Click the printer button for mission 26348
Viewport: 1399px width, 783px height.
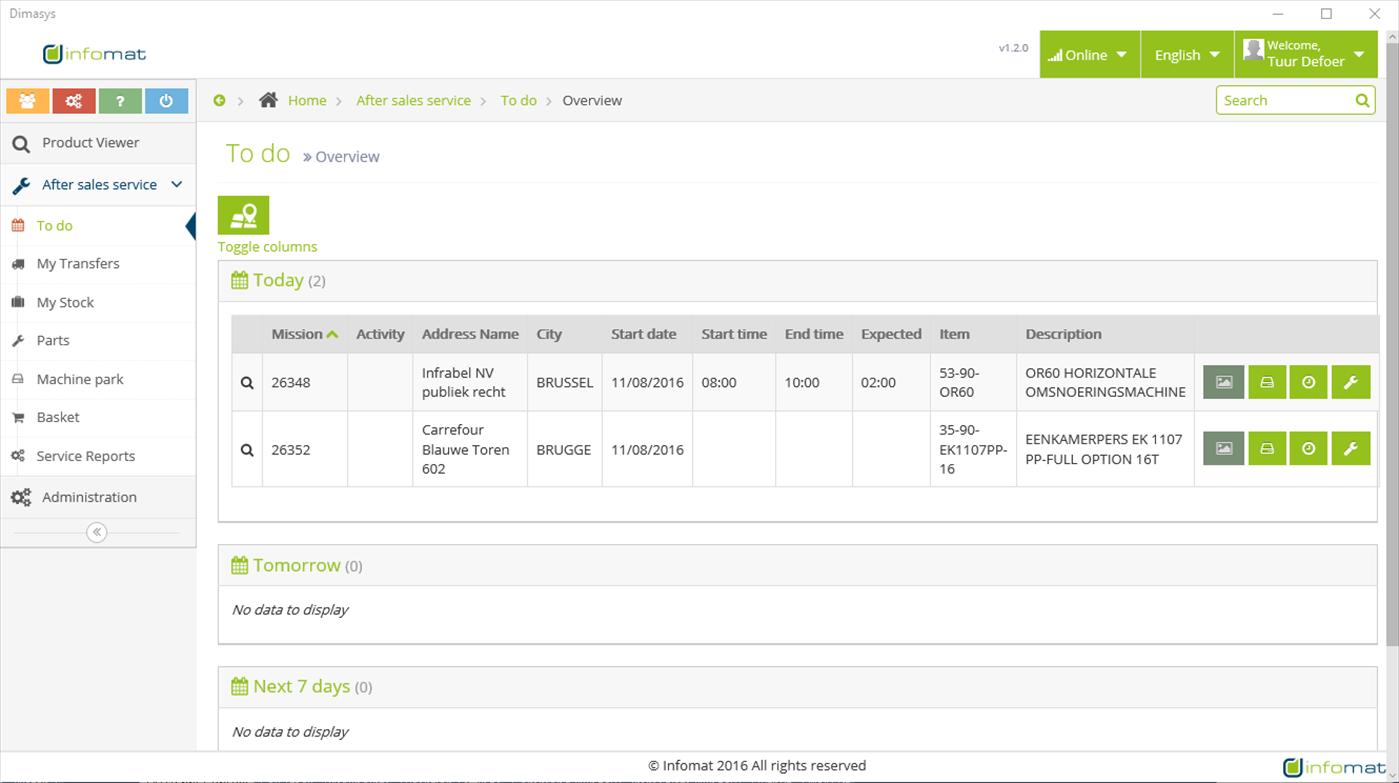coord(1267,382)
